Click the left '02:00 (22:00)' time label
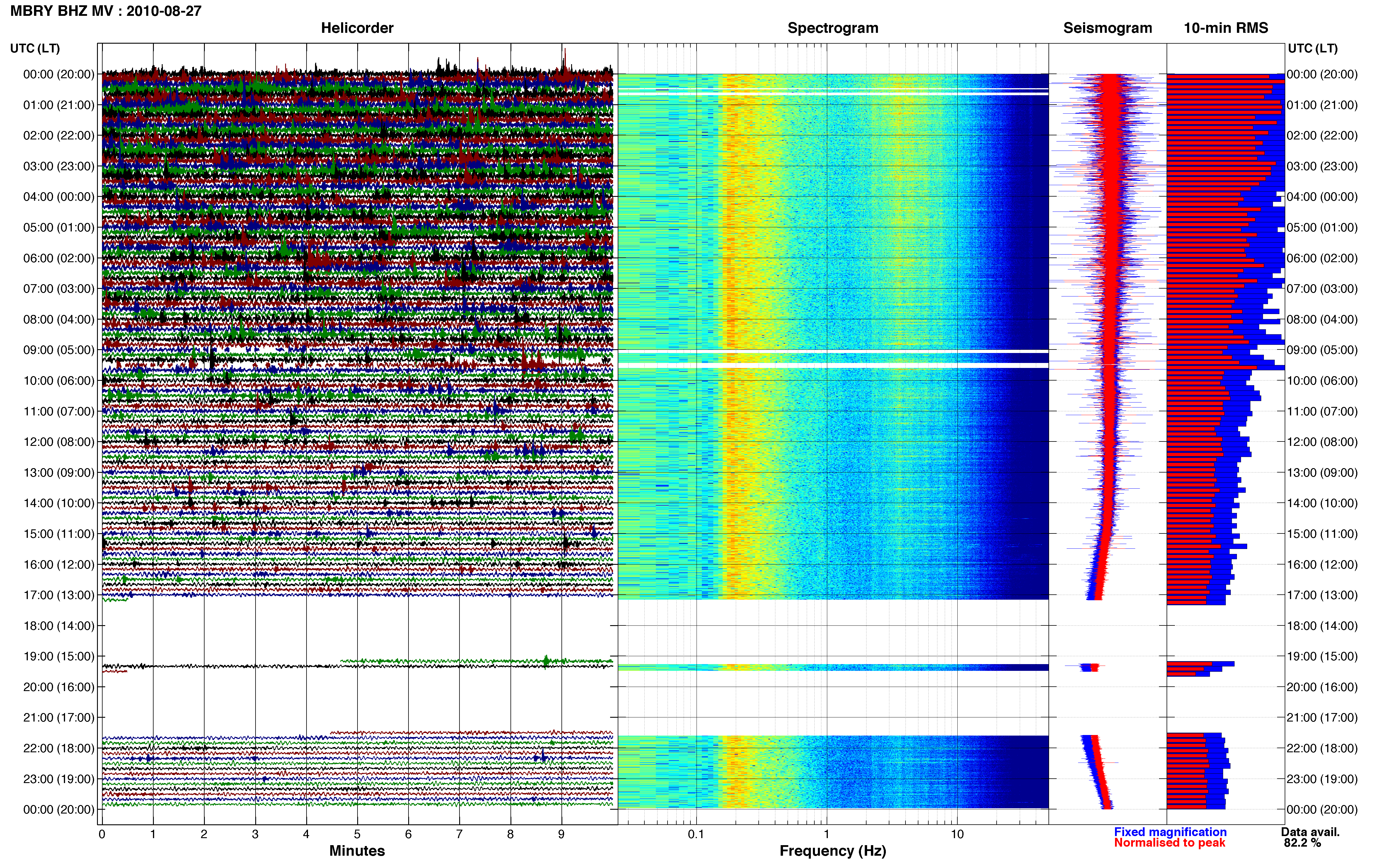 click(x=59, y=135)
